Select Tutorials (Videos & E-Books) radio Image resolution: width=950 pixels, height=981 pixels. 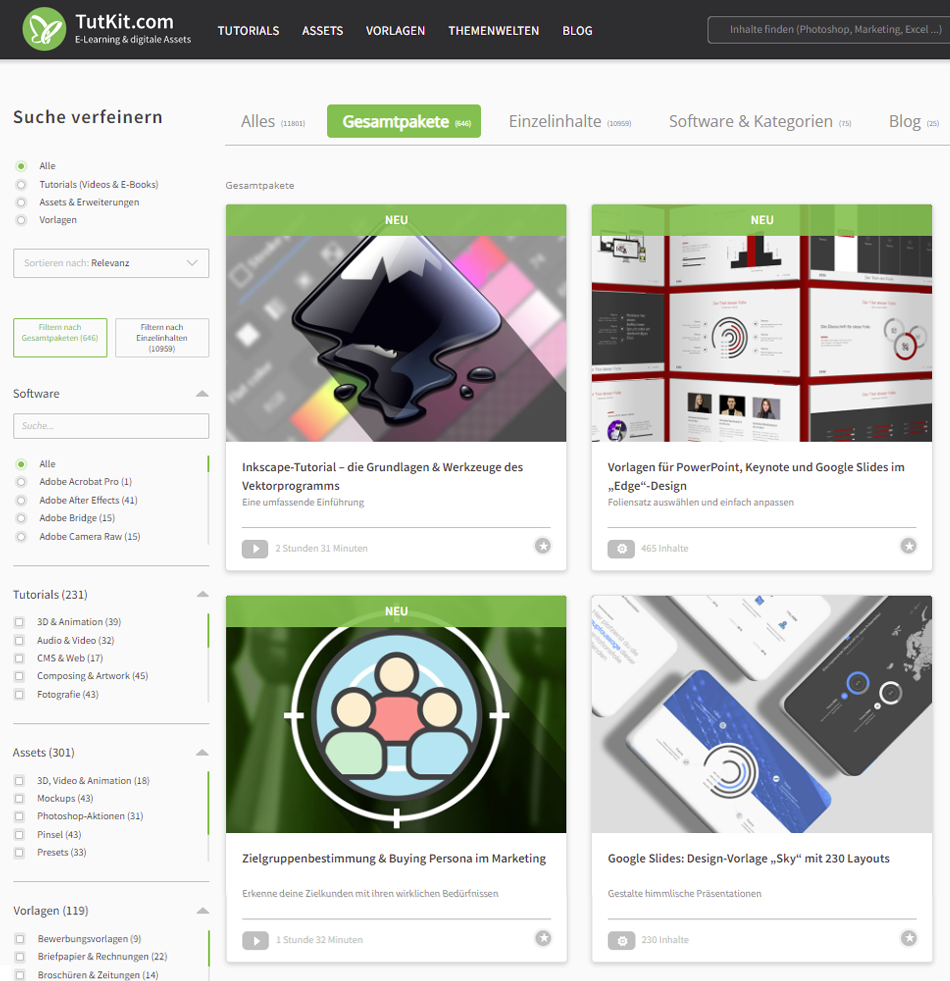[21, 185]
